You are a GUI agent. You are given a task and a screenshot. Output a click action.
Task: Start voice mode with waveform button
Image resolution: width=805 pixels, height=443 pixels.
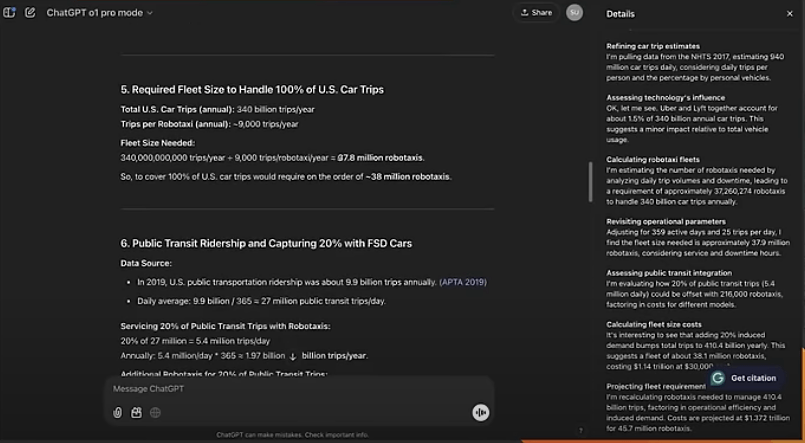480,412
